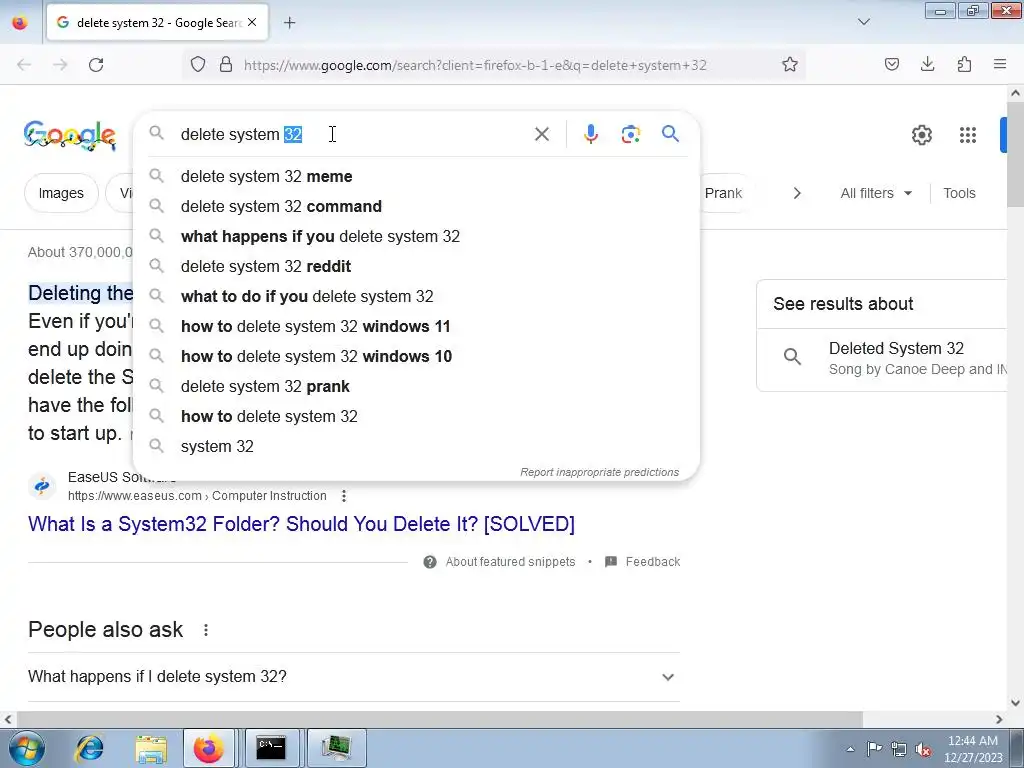The width and height of the screenshot is (1024, 768).
Task: Open the easeus.com Computer Instruction breadcrumb
Action: [x=197, y=496]
